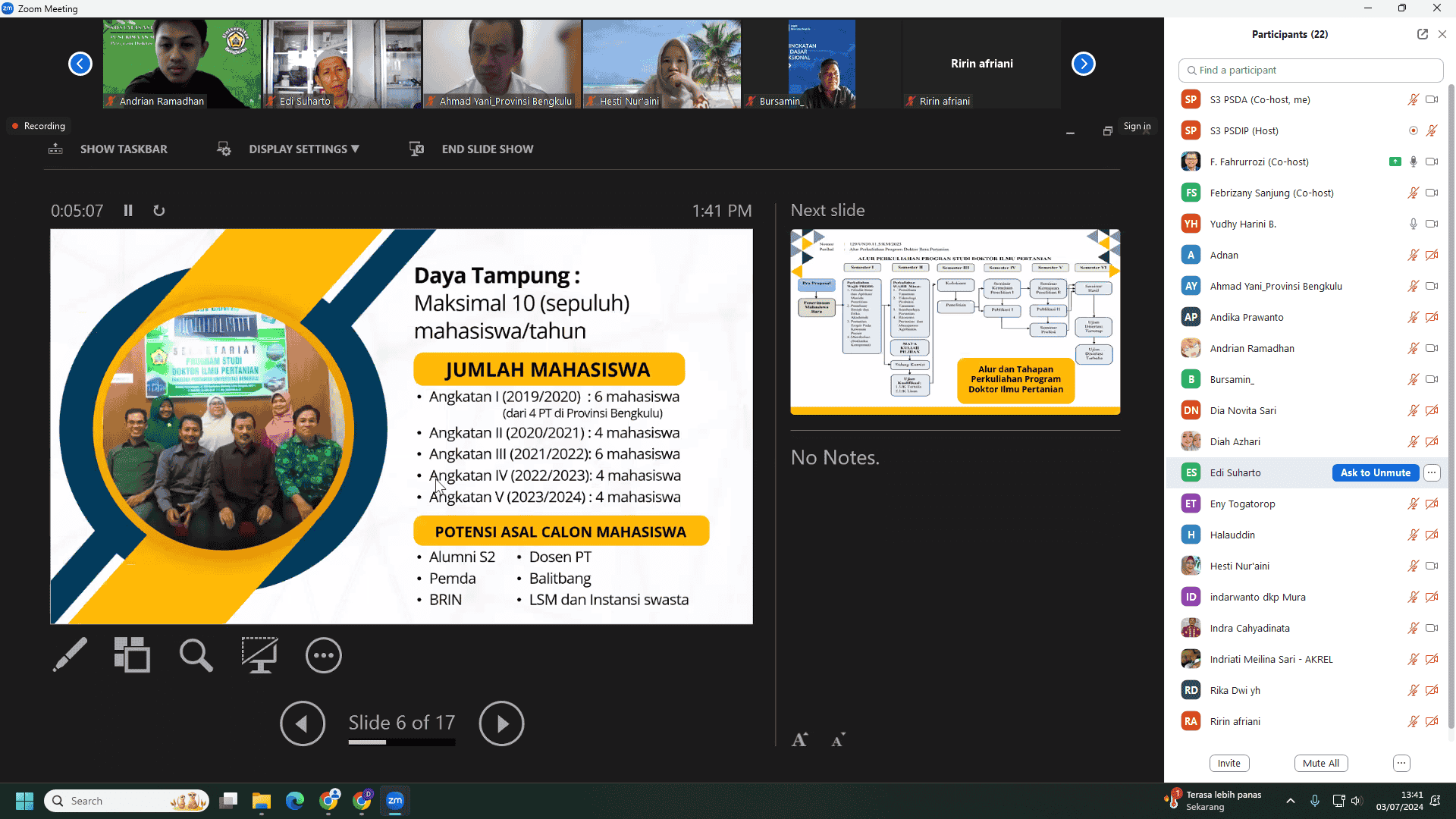Image resolution: width=1456 pixels, height=819 pixels.
Task: Activate the zoom into slide magnifier
Action: tap(196, 654)
